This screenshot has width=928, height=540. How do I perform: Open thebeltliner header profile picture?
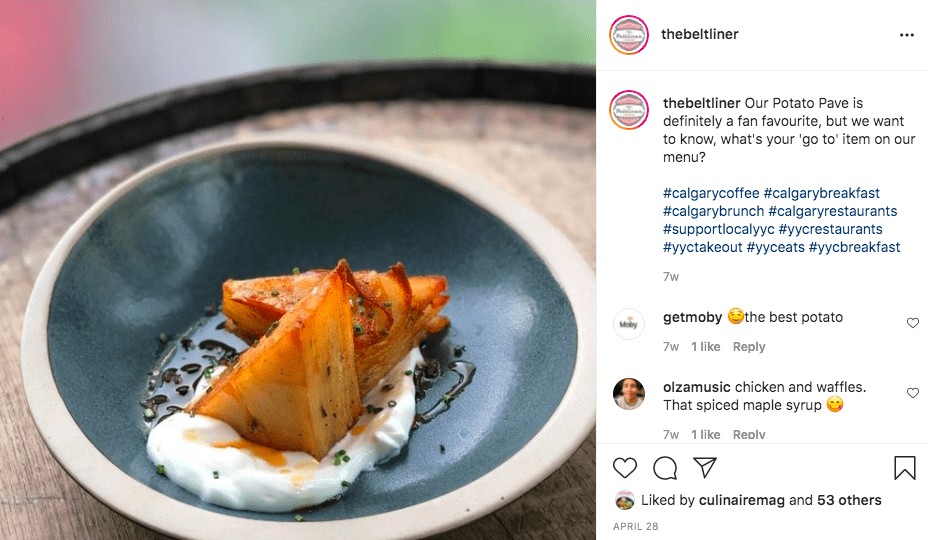pyautogui.click(x=629, y=35)
